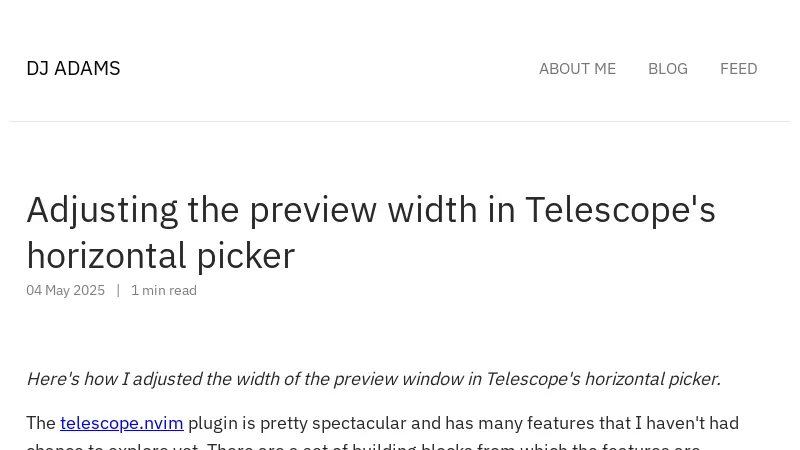
Task: Click 'Telescope's' in the italic summary
Action: tap(532, 379)
